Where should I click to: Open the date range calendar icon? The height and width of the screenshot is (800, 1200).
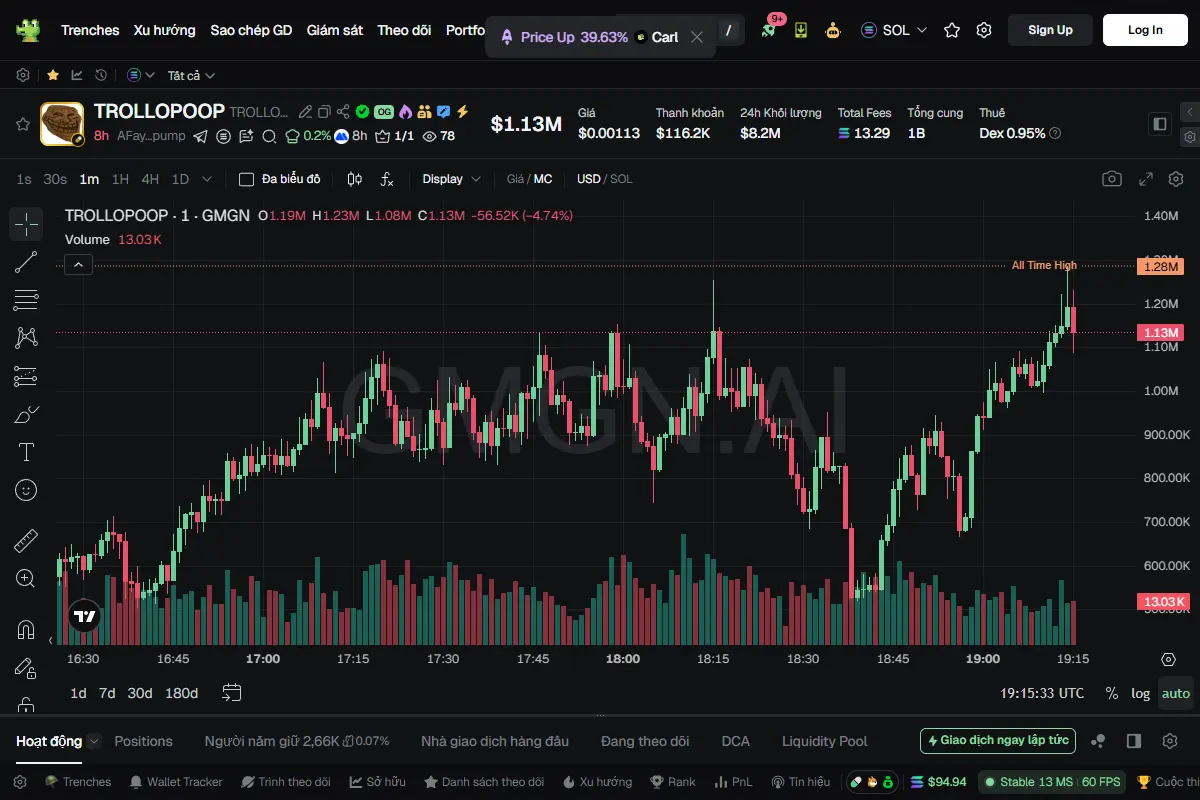232,692
